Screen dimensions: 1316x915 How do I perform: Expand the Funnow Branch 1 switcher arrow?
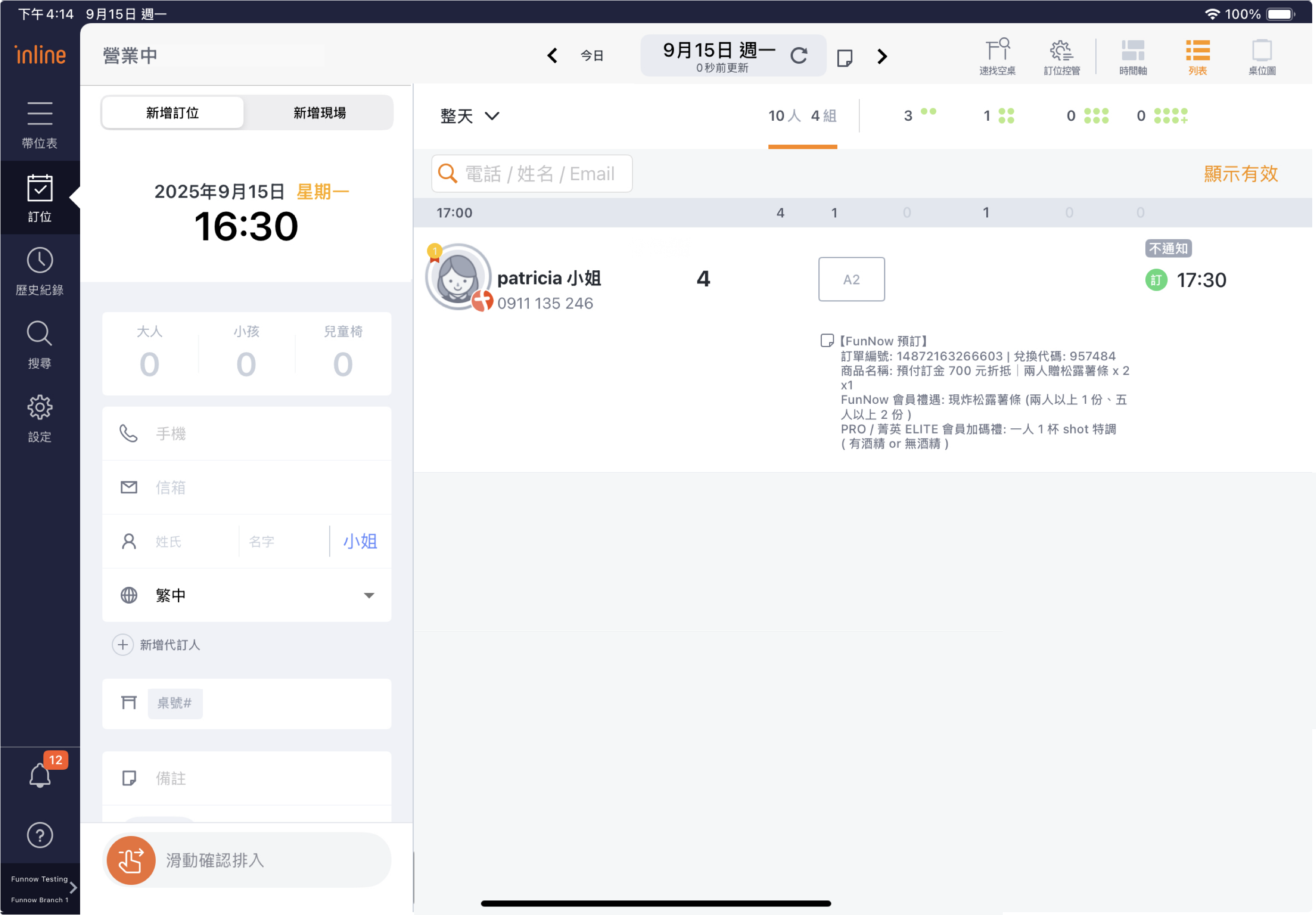tap(73, 888)
